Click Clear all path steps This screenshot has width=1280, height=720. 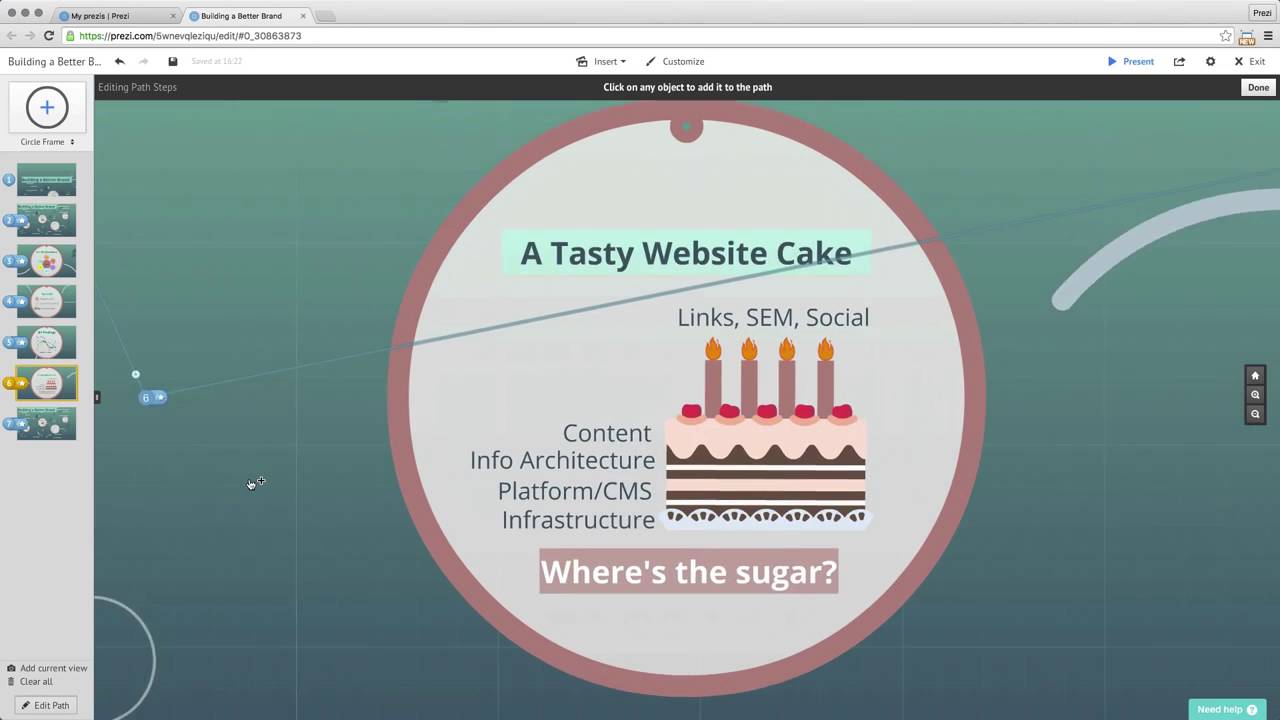[30, 682]
